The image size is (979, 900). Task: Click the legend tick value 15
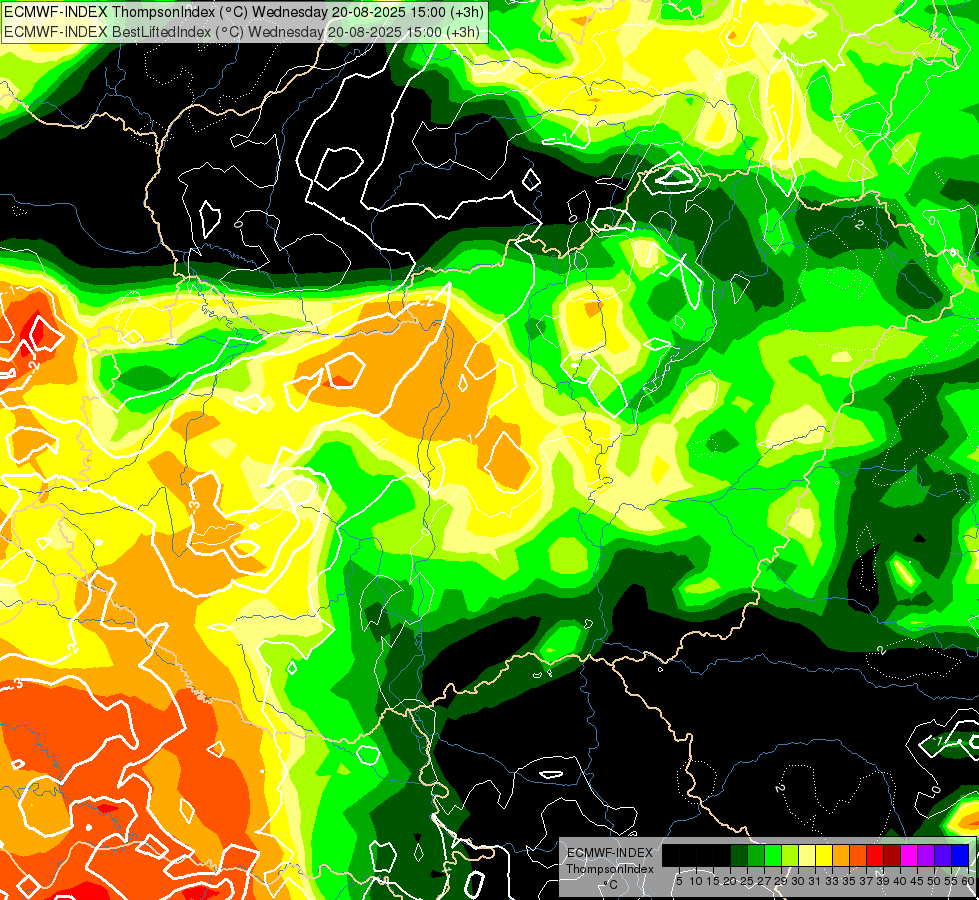713,881
